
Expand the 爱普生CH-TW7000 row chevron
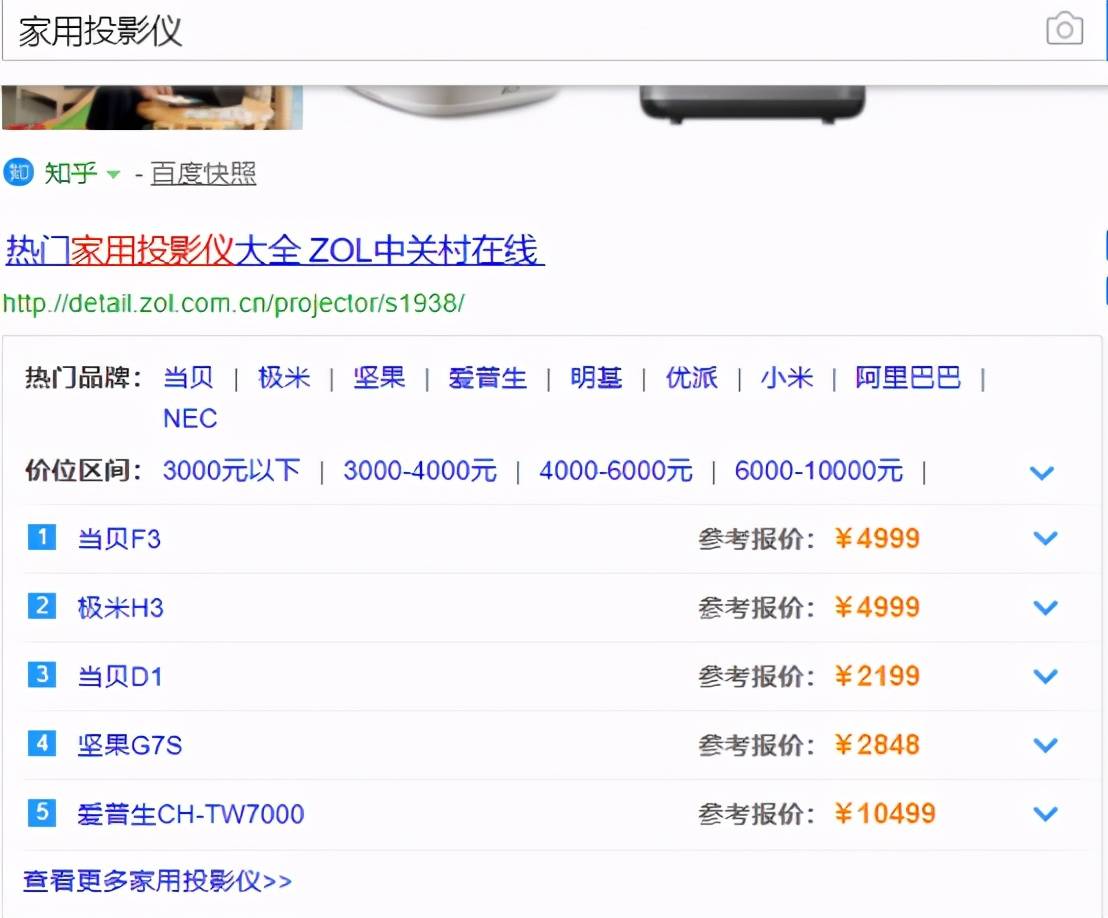pos(1045,813)
